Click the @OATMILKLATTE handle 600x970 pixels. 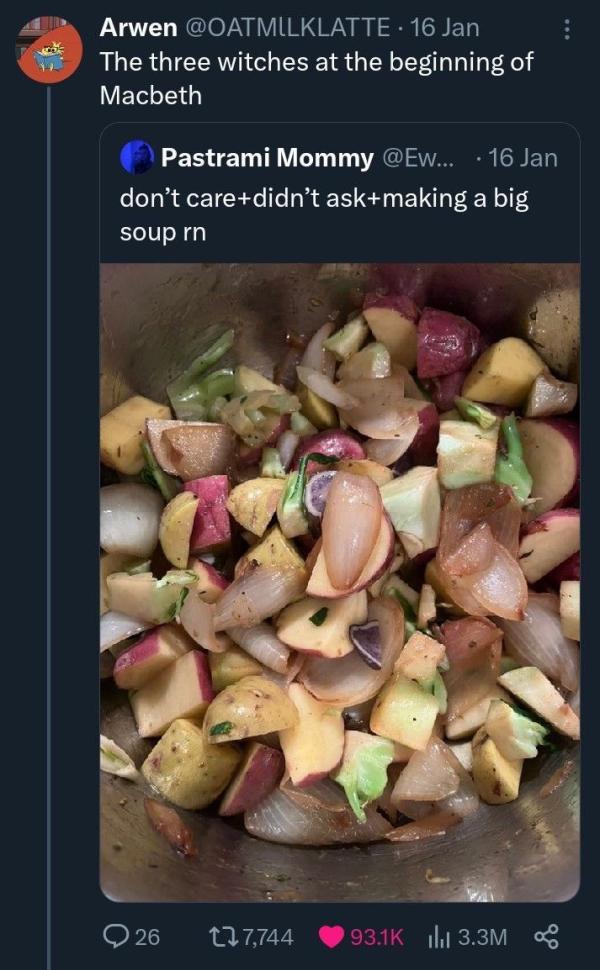point(289,28)
